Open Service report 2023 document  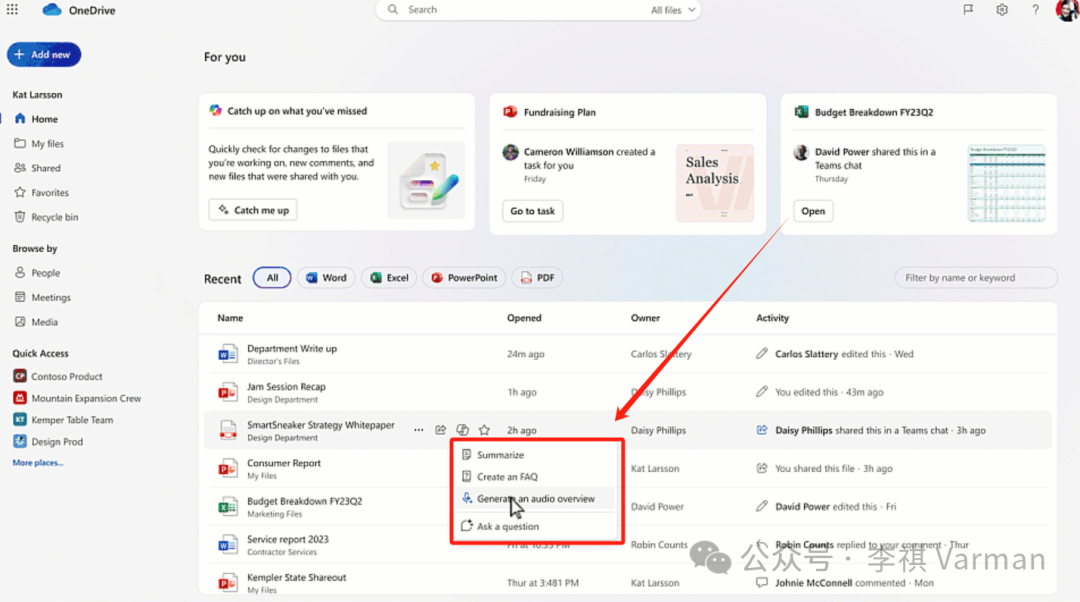[288, 539]
